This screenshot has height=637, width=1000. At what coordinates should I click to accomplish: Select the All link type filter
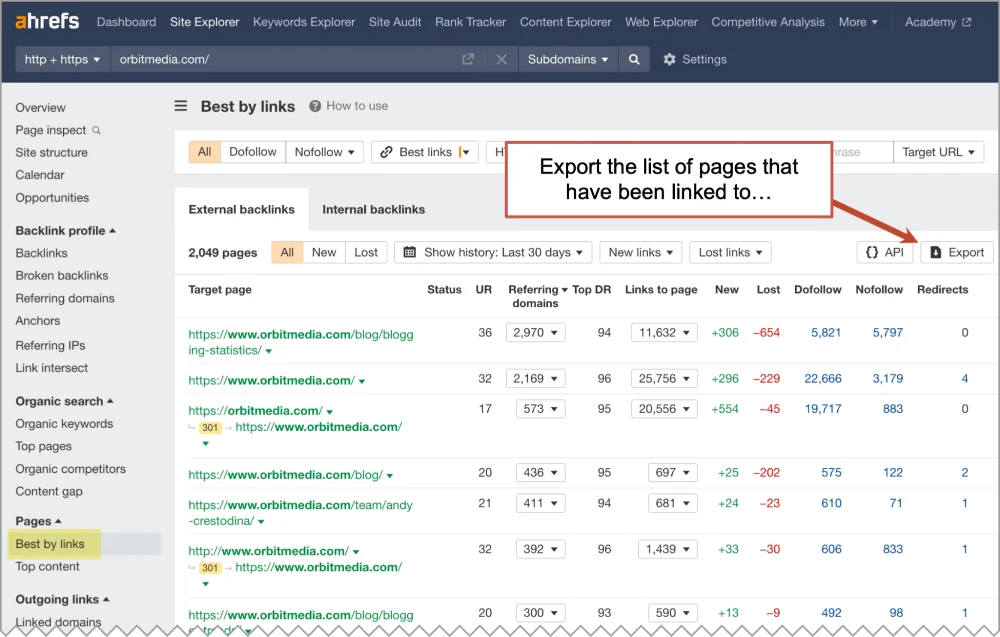click(x=204, y=152)
